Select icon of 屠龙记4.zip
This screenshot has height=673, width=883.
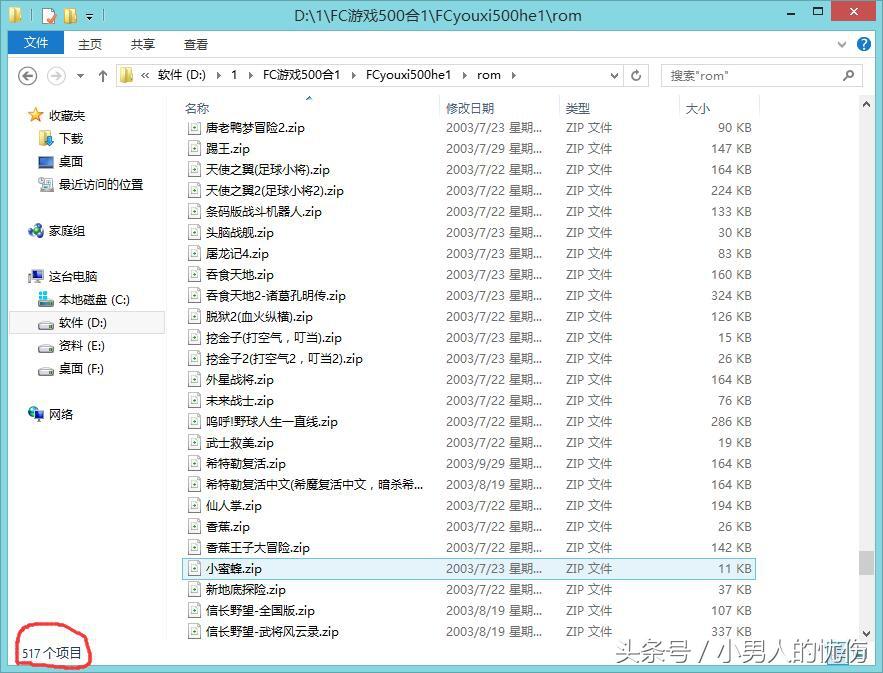pyautogui.click(x=194, y=253)
